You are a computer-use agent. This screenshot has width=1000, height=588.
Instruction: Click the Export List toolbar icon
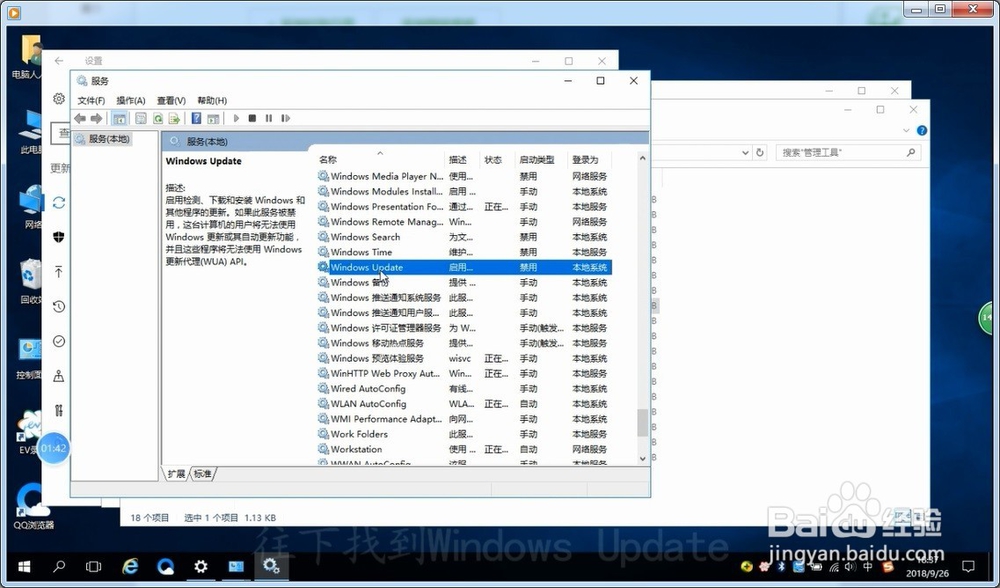coord(174,119)
